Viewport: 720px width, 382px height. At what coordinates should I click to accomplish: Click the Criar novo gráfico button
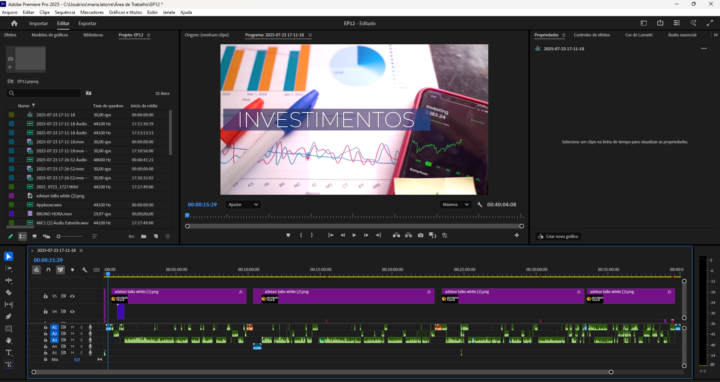[x=558, y=236]
